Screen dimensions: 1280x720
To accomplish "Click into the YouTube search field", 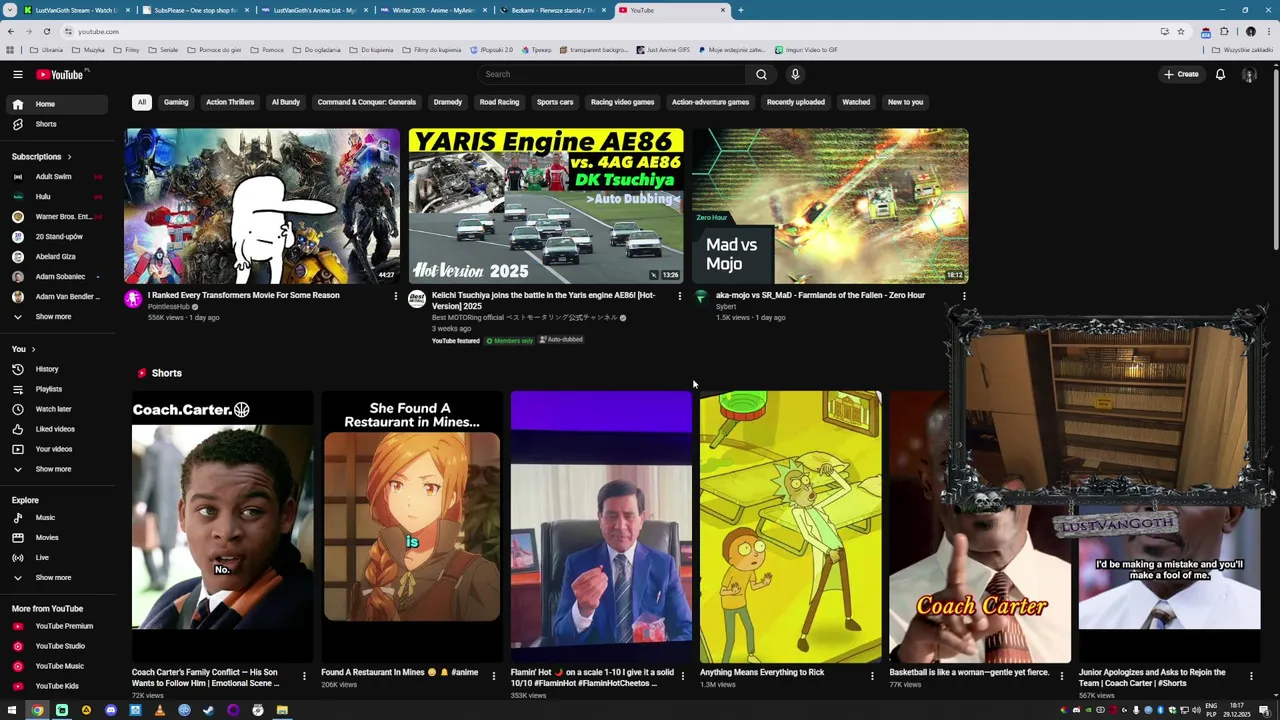I will coord(611,74).
